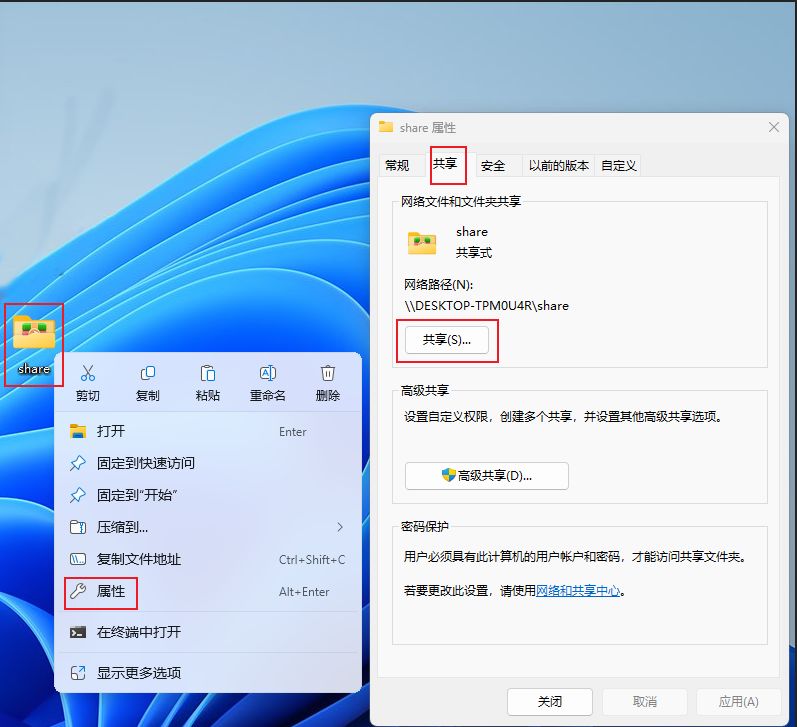Click the 共享(S)... button

coord(446,340)
